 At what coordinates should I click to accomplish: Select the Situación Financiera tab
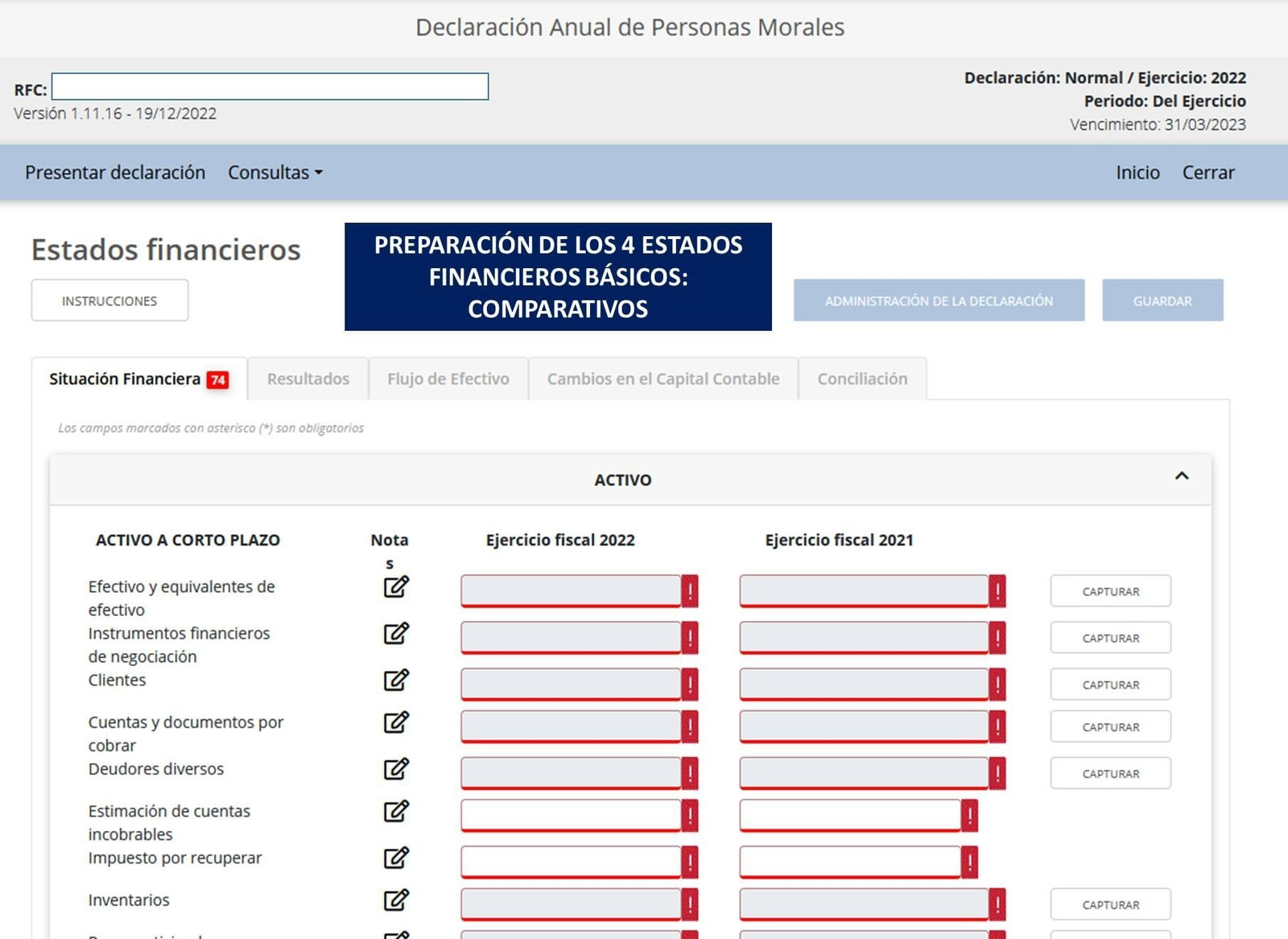click(x=139, y=378)
